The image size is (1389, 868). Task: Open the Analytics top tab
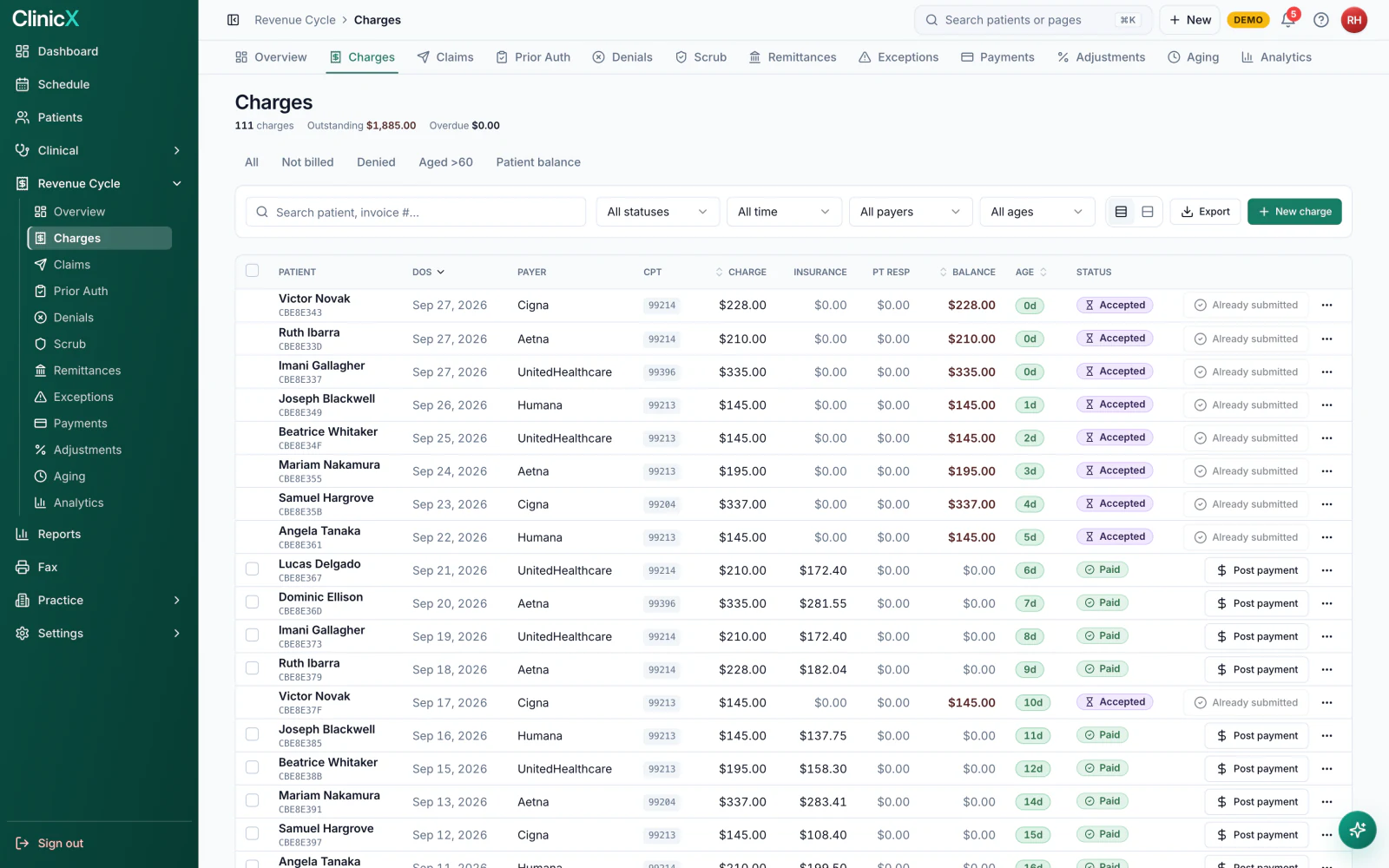tap(1276, 57)
